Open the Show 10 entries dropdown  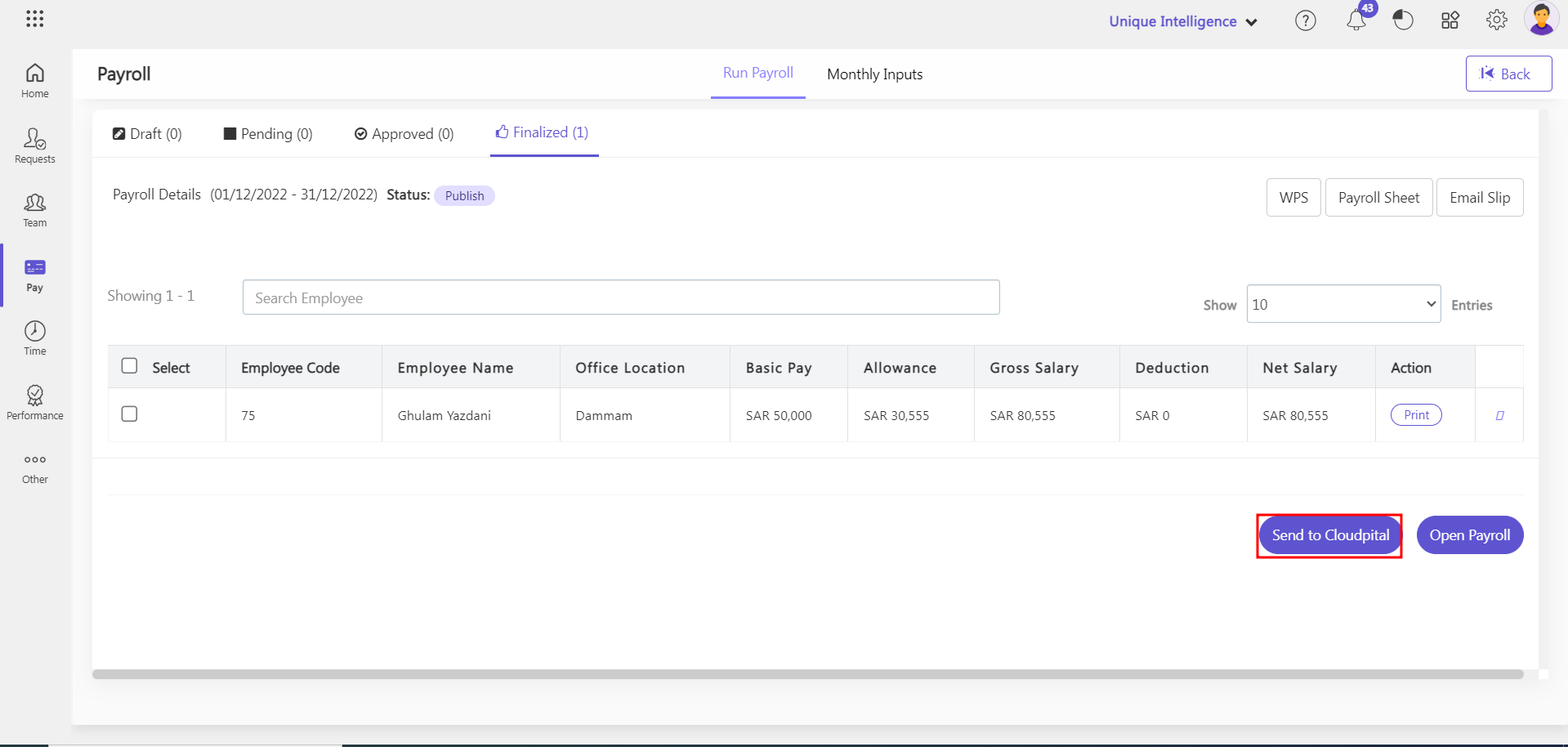pos(1343,304)
